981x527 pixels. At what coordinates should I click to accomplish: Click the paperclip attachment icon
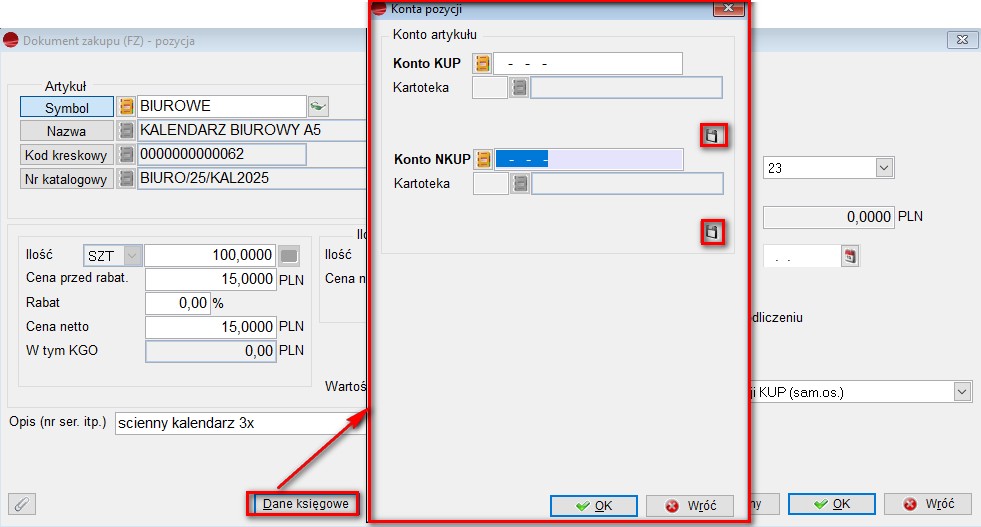pyautogui.click(x=22, y=504)
